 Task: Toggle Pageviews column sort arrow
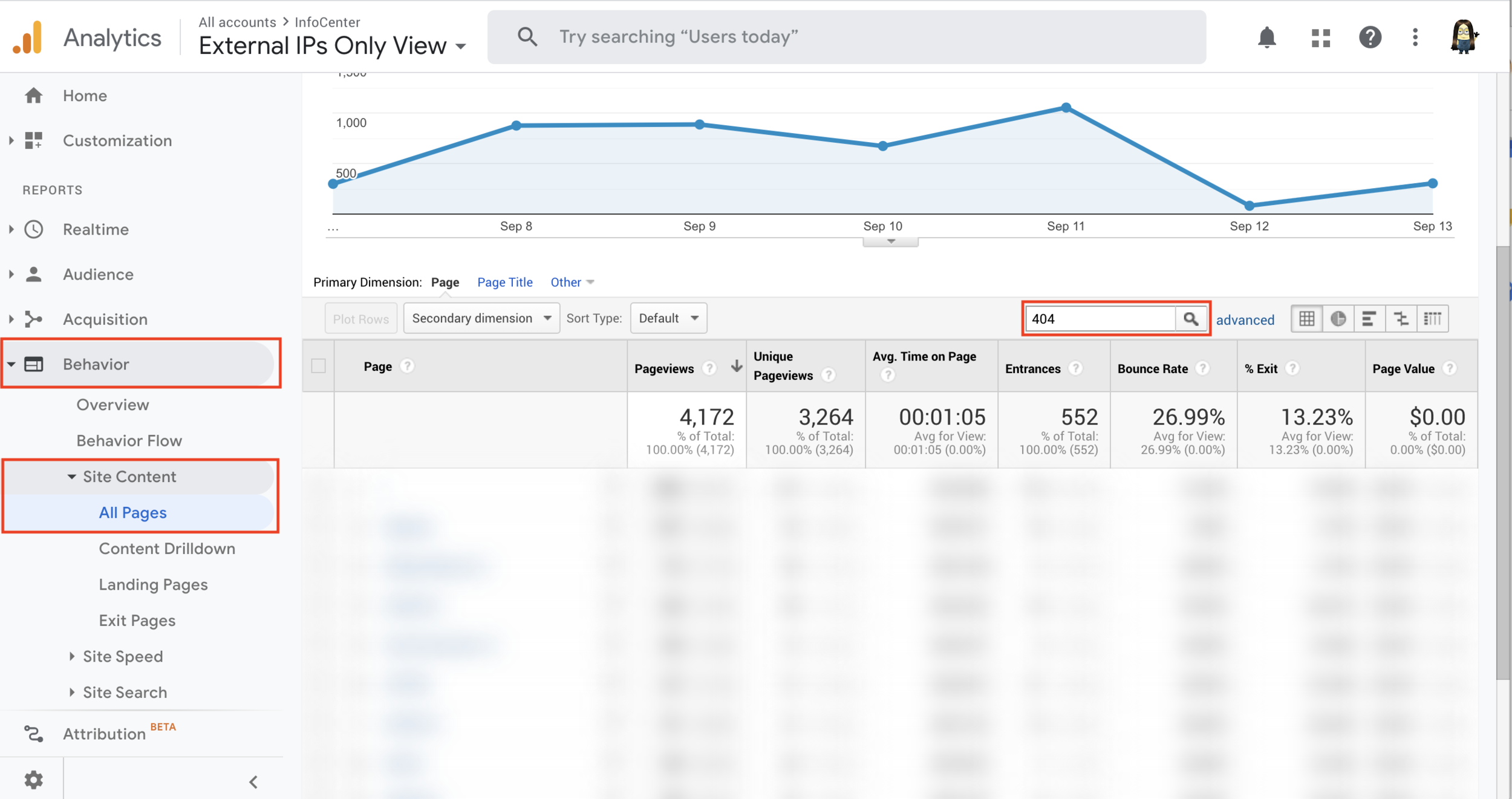(736, 366)
